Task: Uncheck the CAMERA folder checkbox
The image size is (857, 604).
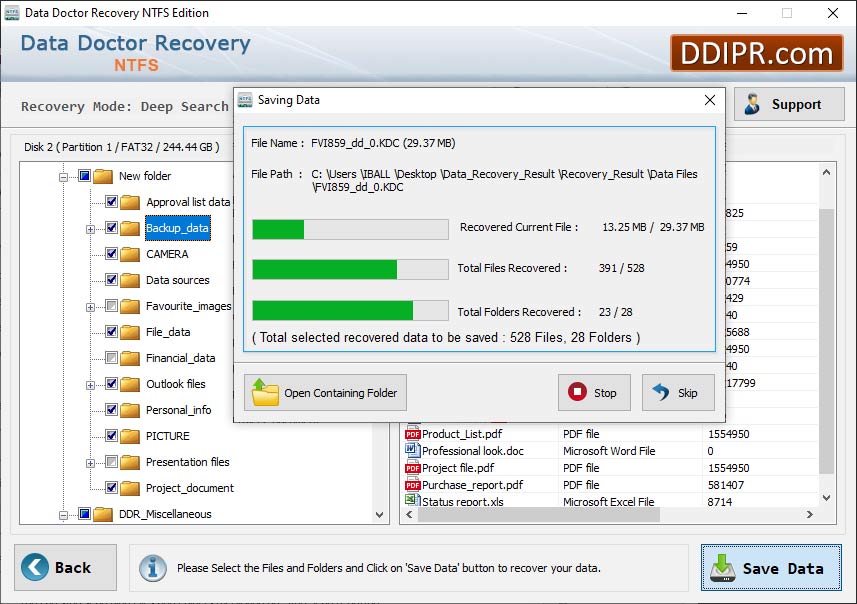Action: coord(111,254)
